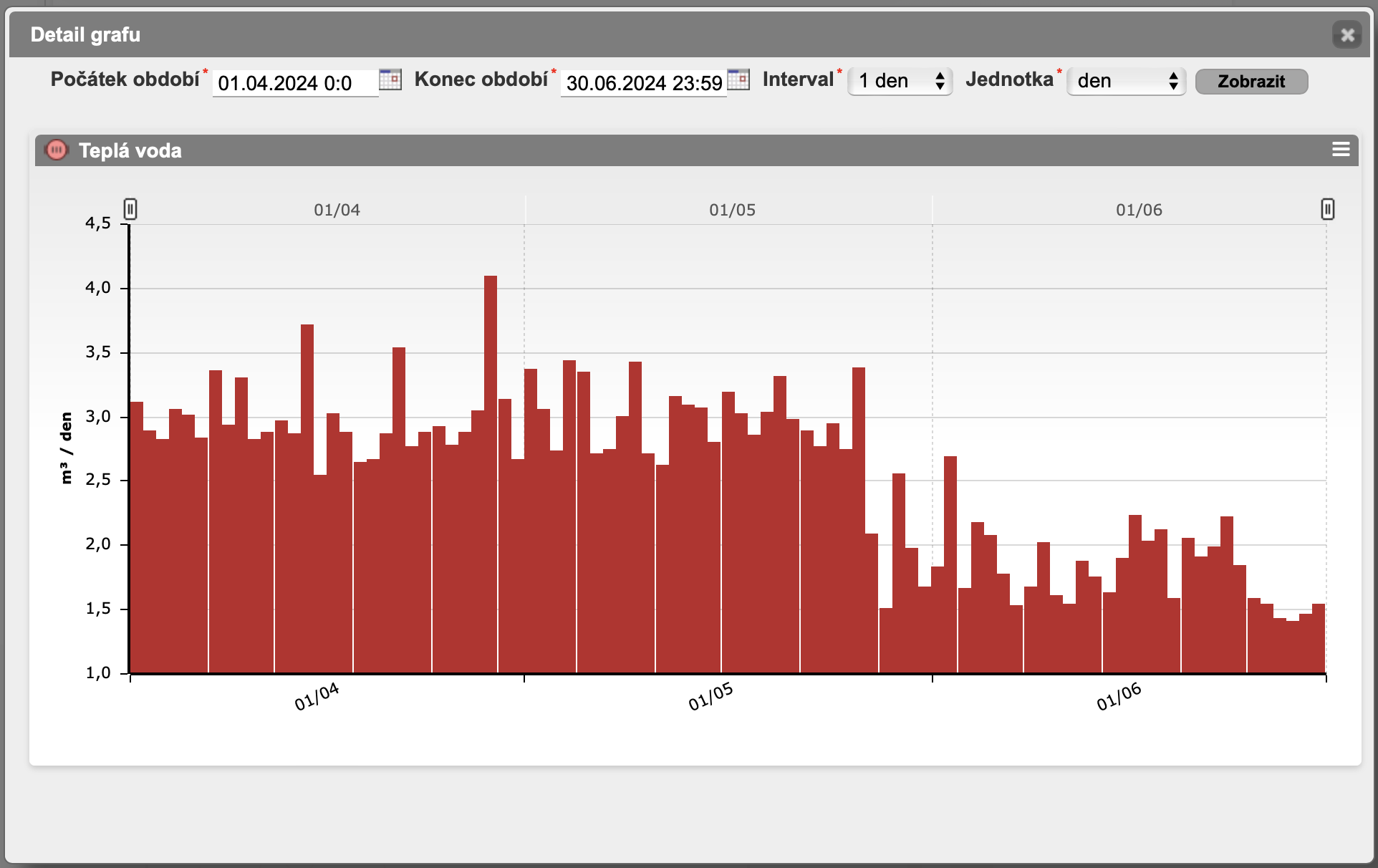Click the Teplá voda panel title
The height and width of the screenshot is (868, 1378).
[x=130, y=150]
